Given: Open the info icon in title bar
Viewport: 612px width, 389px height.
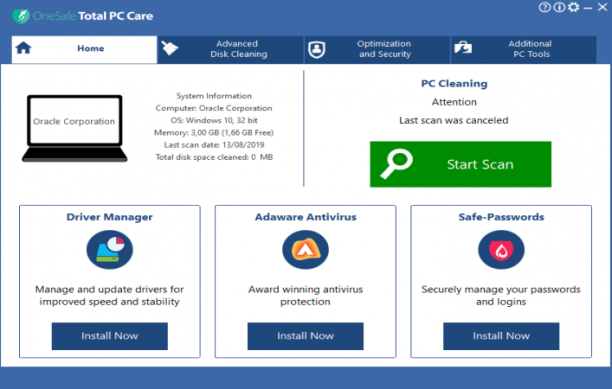Looking at the screenshot, I should pyautogui.click(x=559, y=7).
